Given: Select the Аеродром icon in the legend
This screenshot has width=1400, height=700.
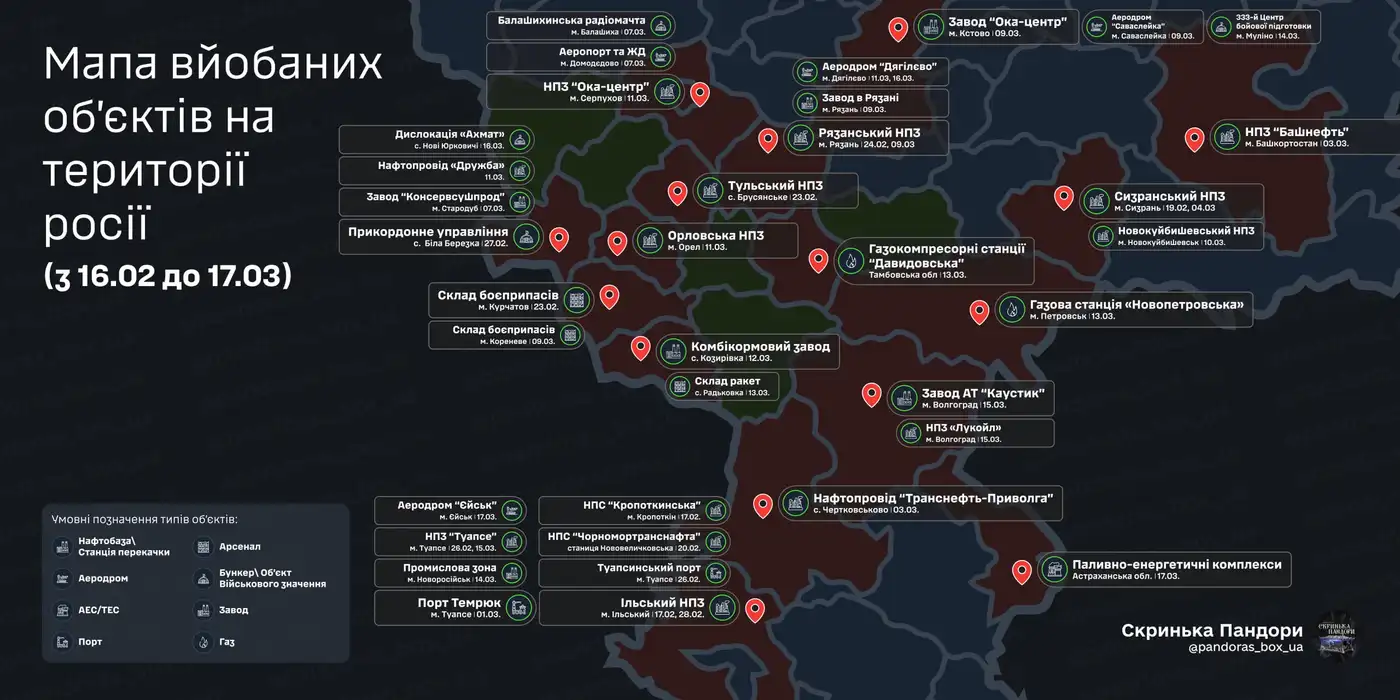Looking at the screenshot, I should (63, 578).
